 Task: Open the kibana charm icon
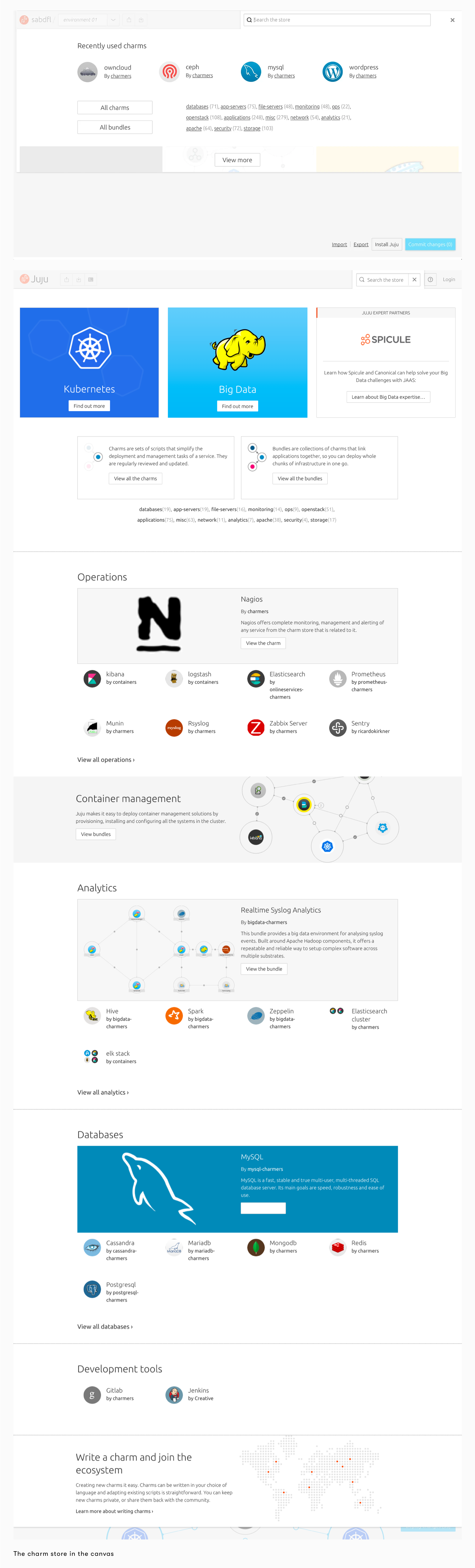pos(92,678)
